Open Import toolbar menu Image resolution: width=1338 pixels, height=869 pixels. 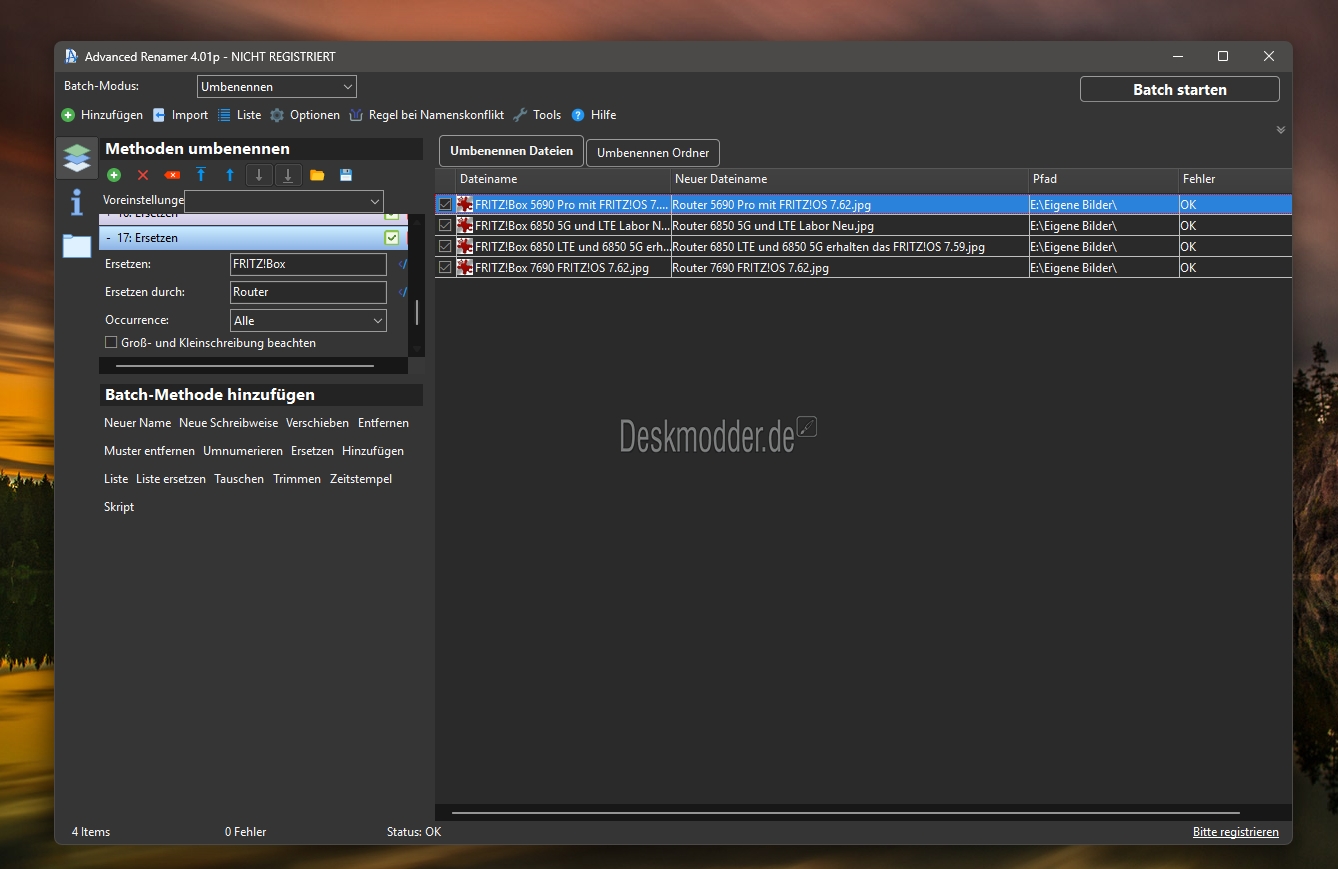point(180,115)
